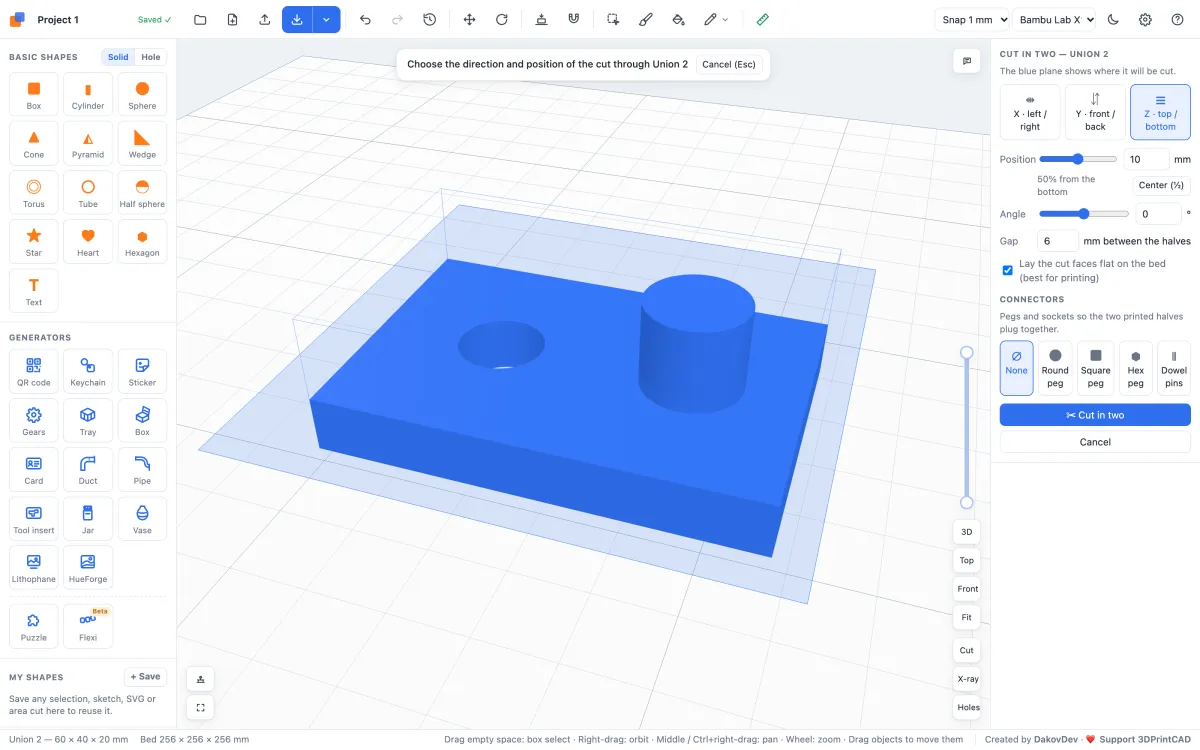
Task: Click the version history icon
Action: pyautogui.click(x=429, y=20)
